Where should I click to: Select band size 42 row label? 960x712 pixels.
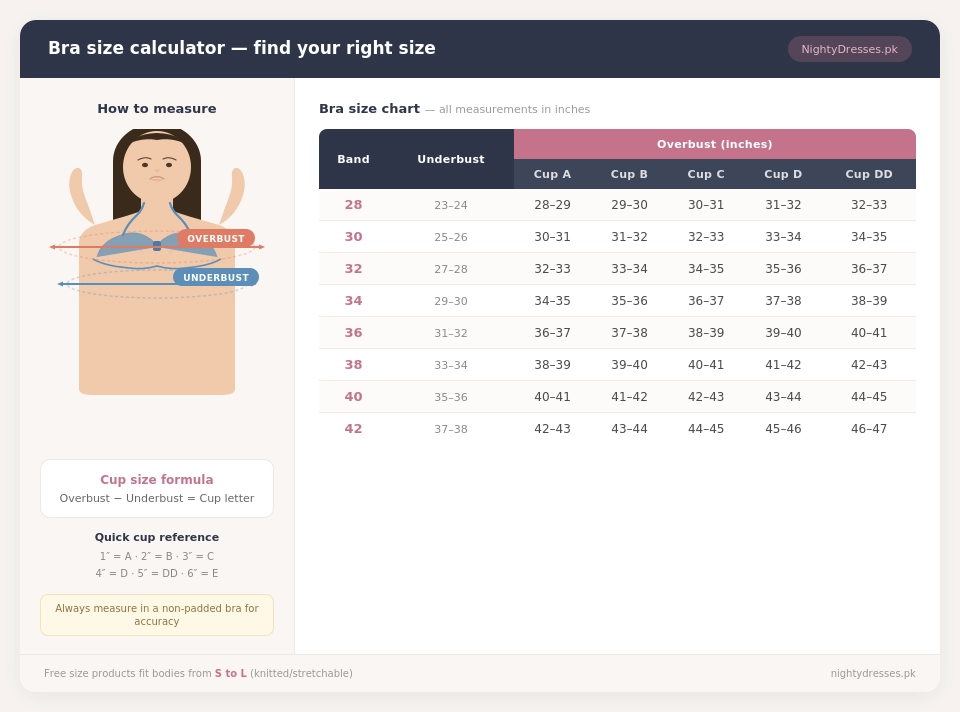coord(353,429)
